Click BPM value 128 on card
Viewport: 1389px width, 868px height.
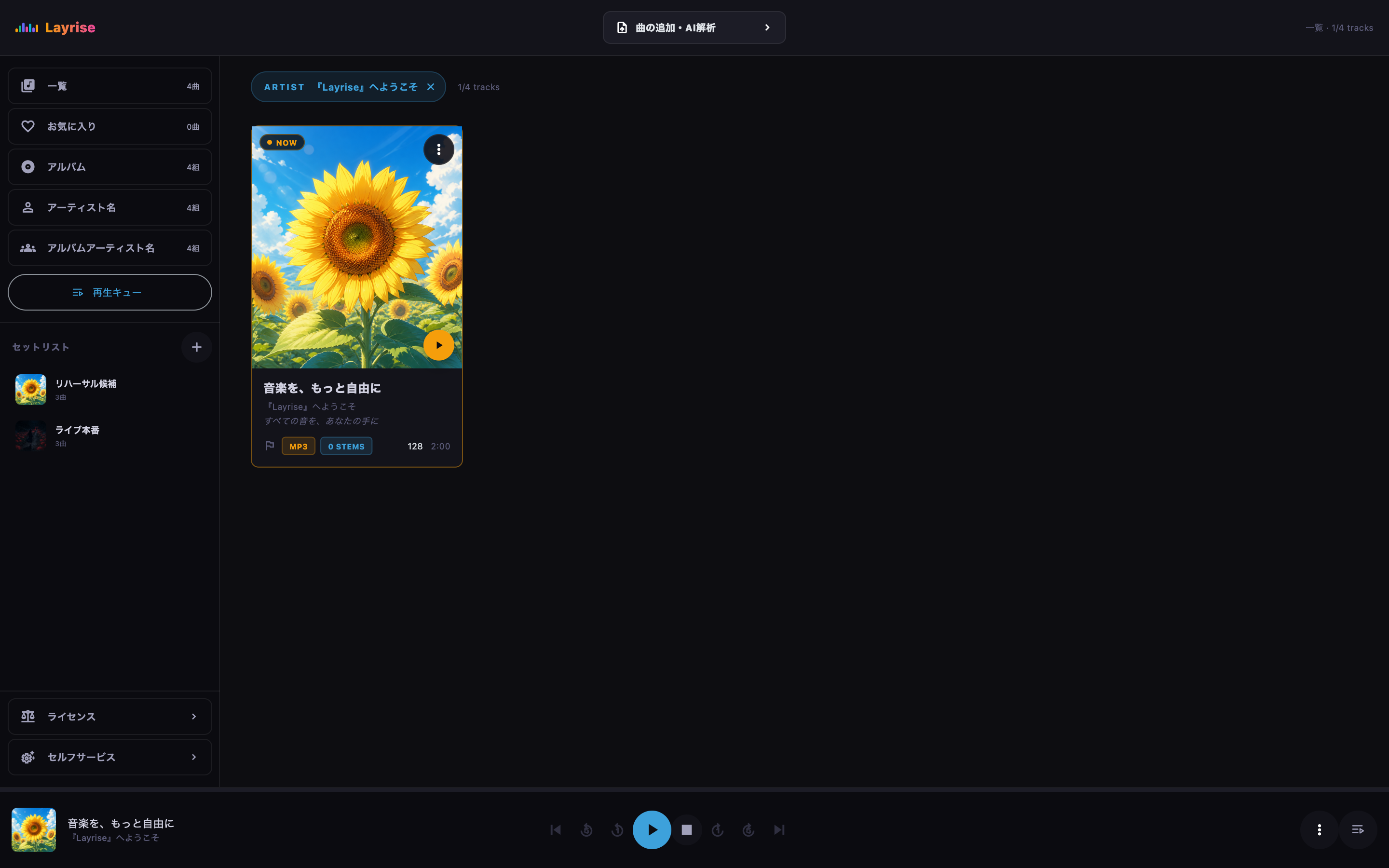415,446
